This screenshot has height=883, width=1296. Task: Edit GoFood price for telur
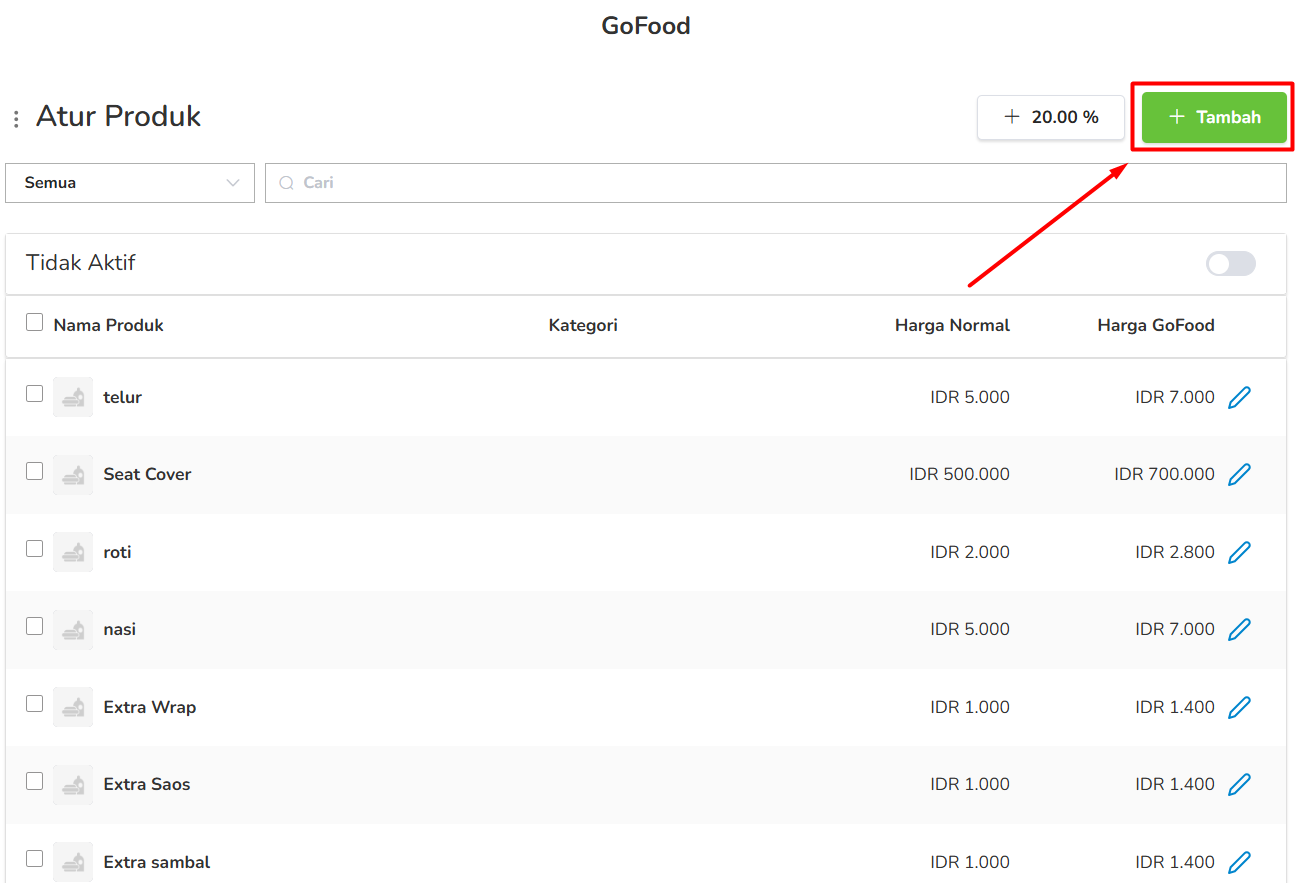coord(1239,397)
